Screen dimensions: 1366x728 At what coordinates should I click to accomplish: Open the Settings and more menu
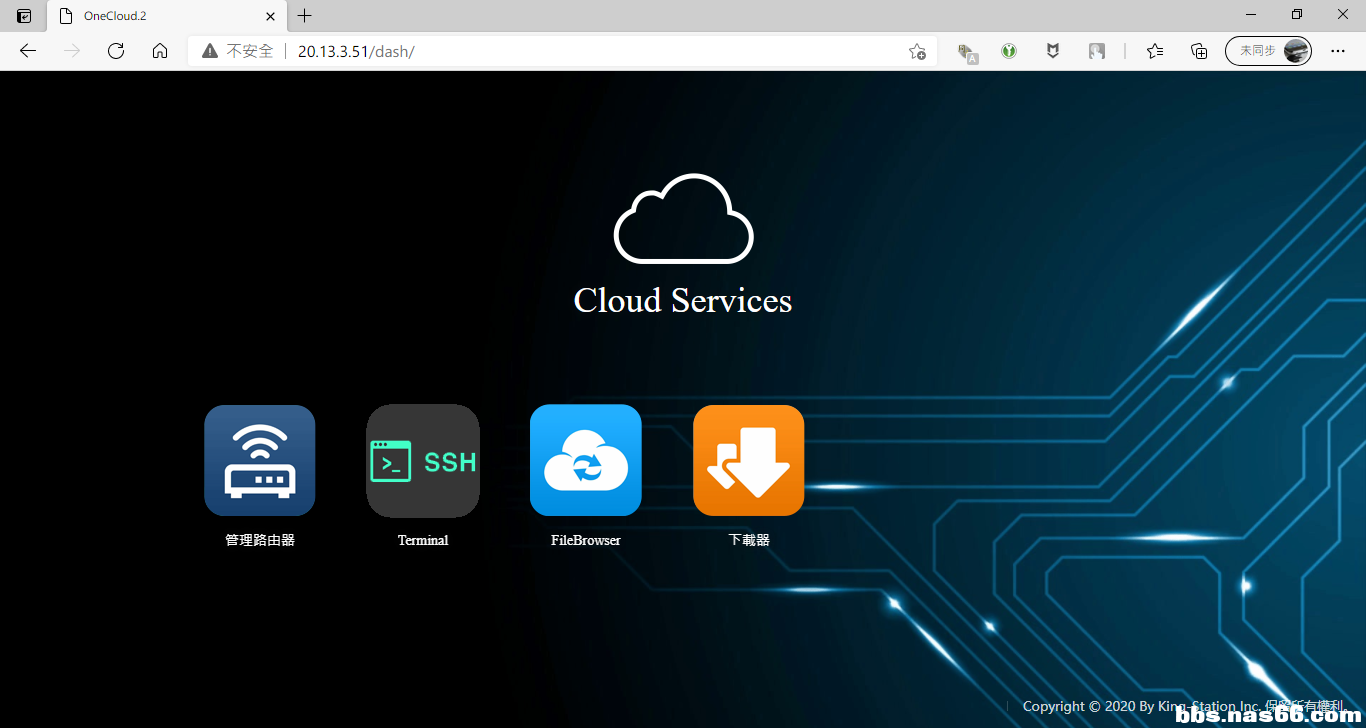pos(1338,51)
